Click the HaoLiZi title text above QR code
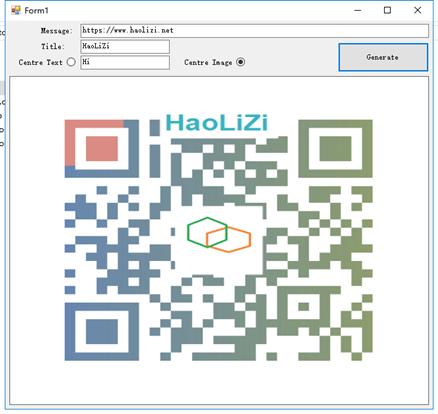Viewport: 438px width, 414px height. (x=217, y=122)
